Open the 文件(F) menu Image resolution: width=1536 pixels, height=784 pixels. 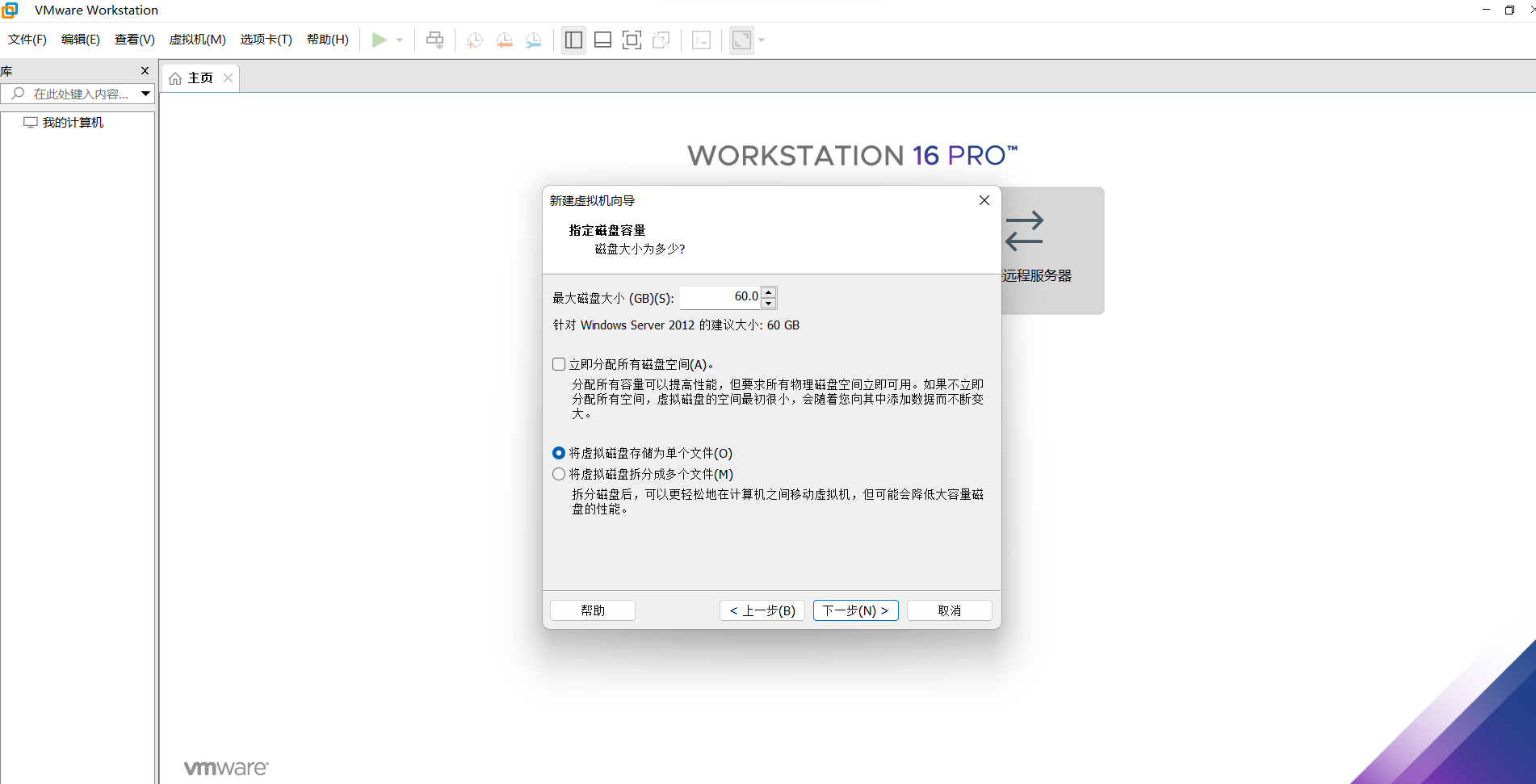click(27, 40)
